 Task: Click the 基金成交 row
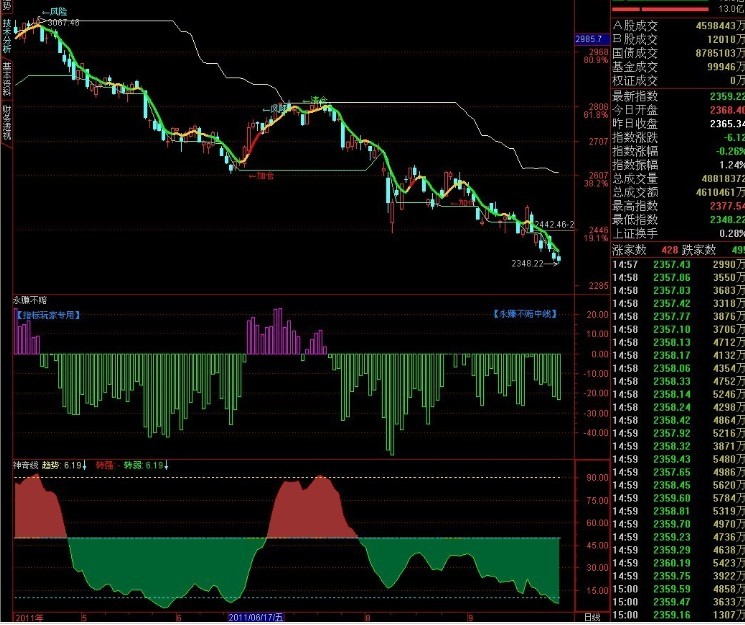pyautogui.click(x=678, y=67)
